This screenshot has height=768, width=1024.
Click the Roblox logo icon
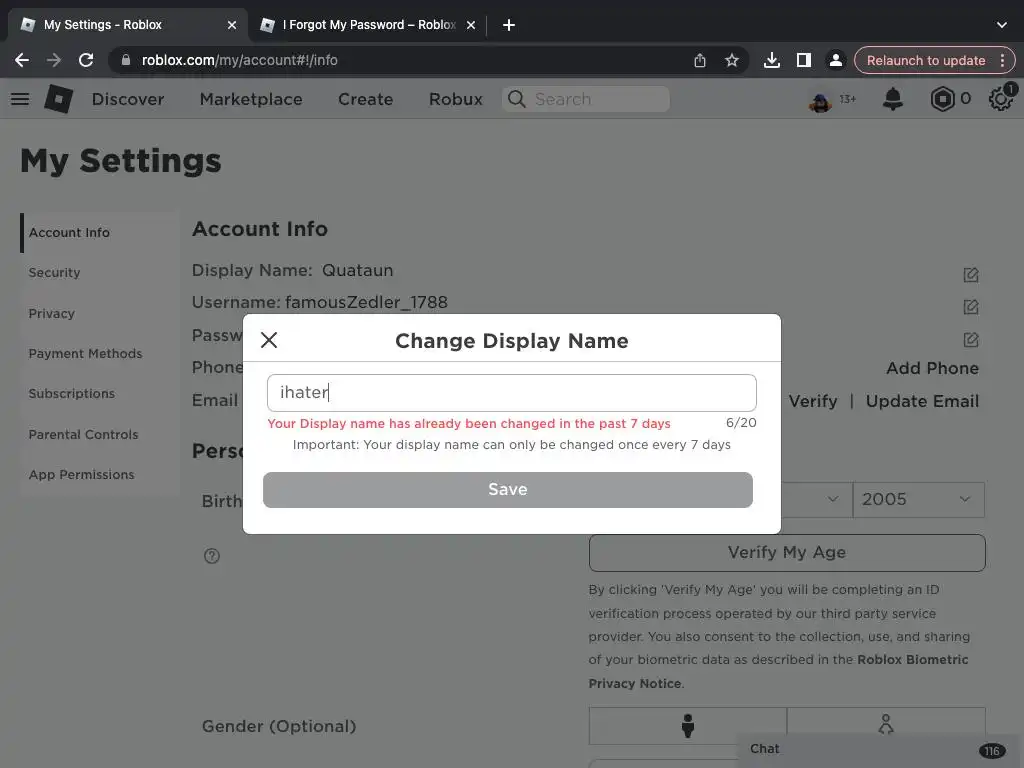click(59, 99)
